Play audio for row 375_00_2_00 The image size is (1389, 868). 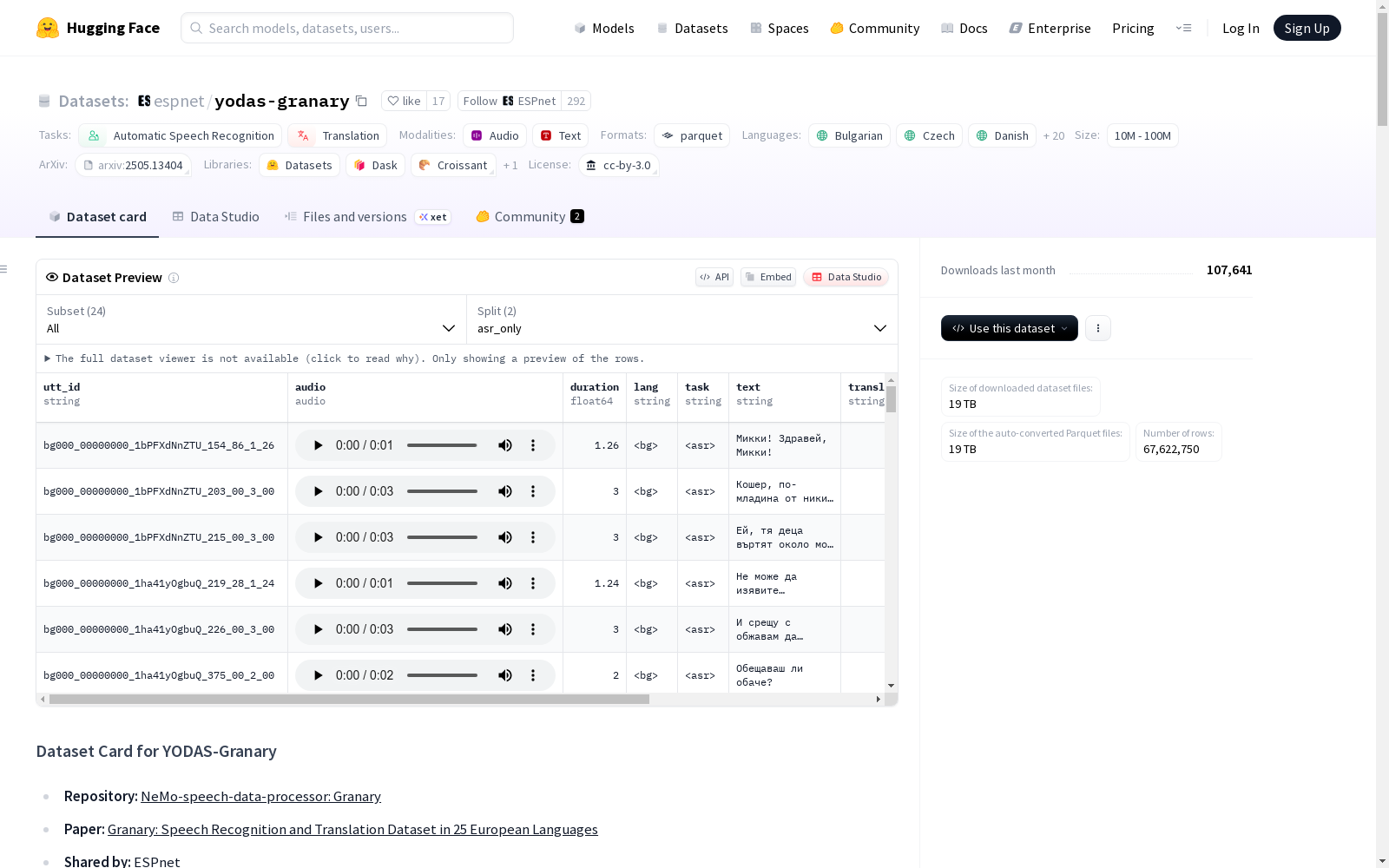[x=318, y=675]
